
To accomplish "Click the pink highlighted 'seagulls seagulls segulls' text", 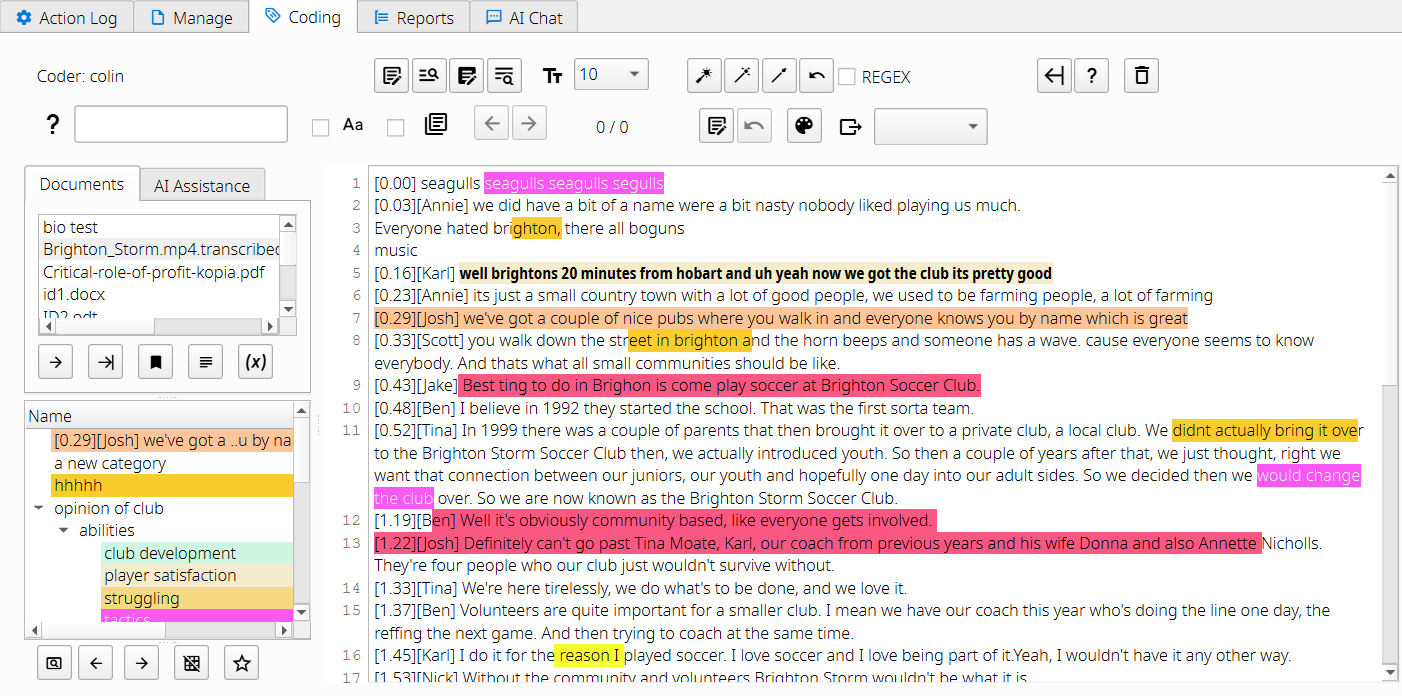I will [574, 183].
